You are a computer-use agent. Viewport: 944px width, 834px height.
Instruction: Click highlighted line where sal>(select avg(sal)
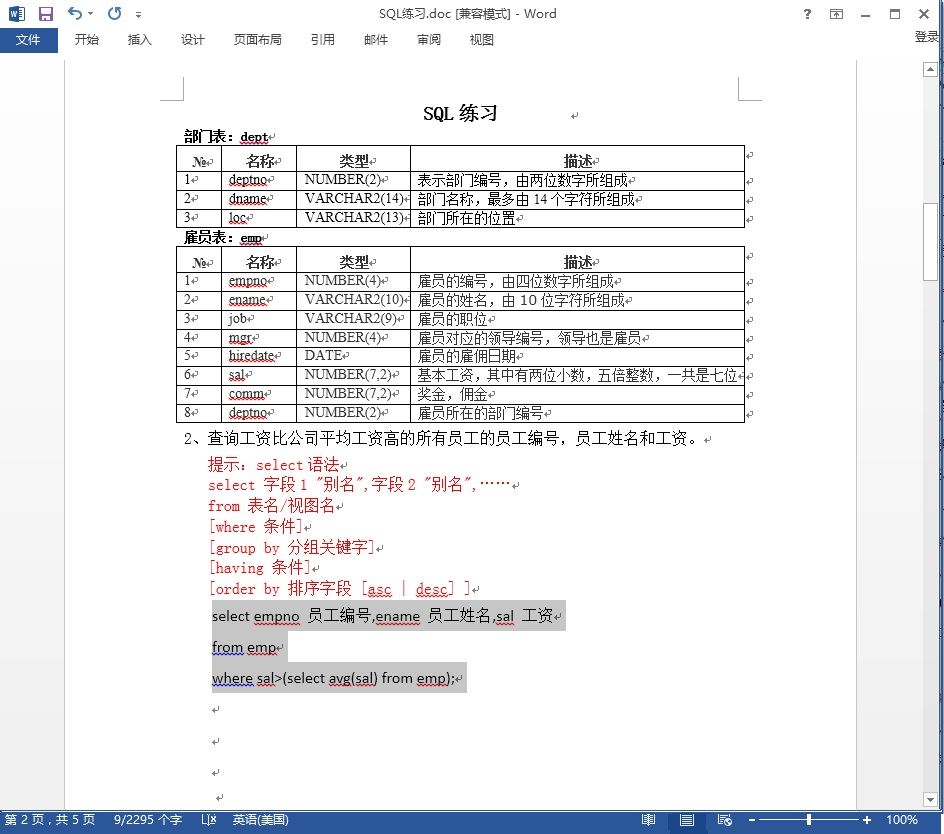tap(334, 679)
